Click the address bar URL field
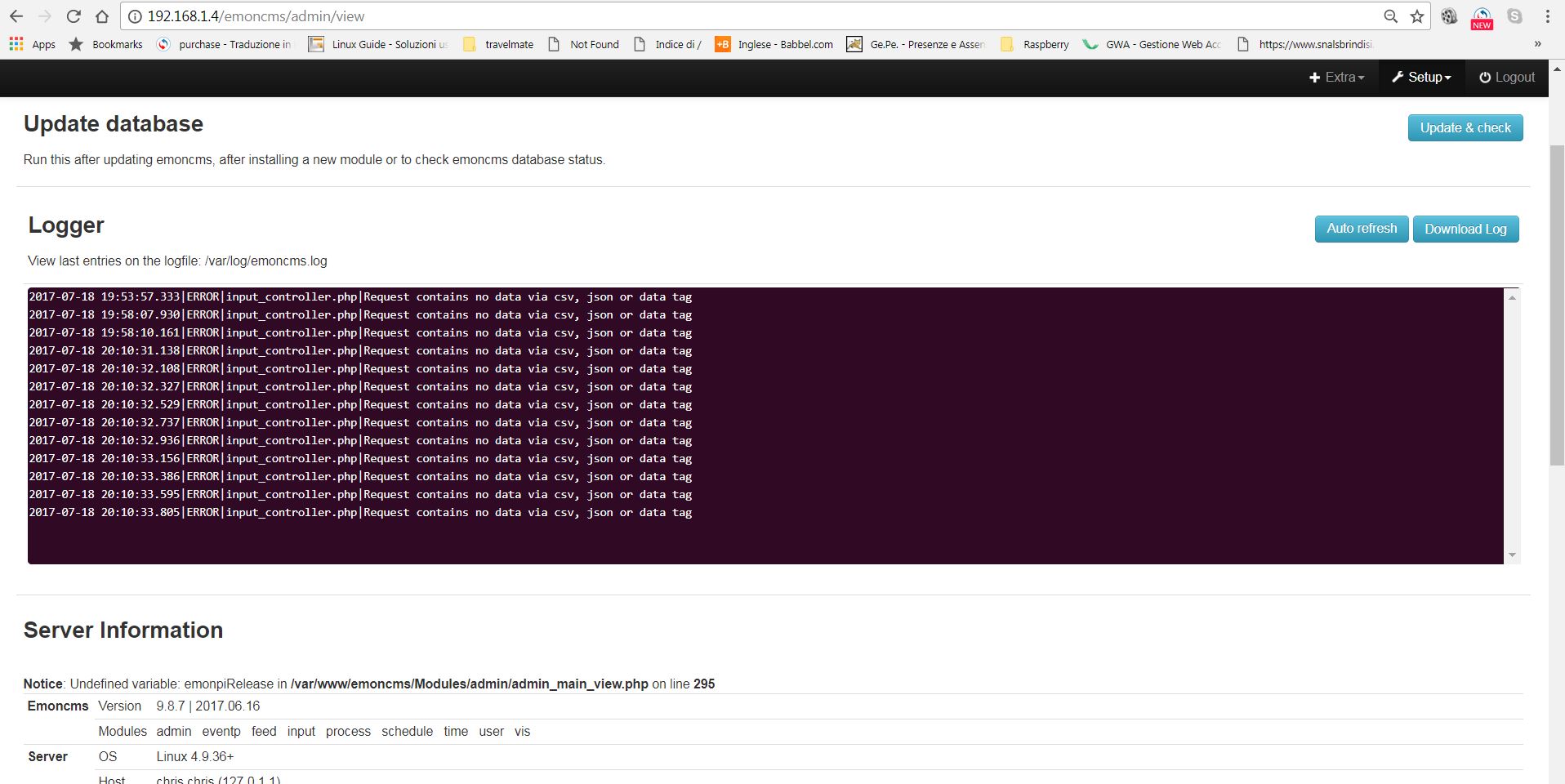Screen dimensions: 1565x784 click(735, 16)
